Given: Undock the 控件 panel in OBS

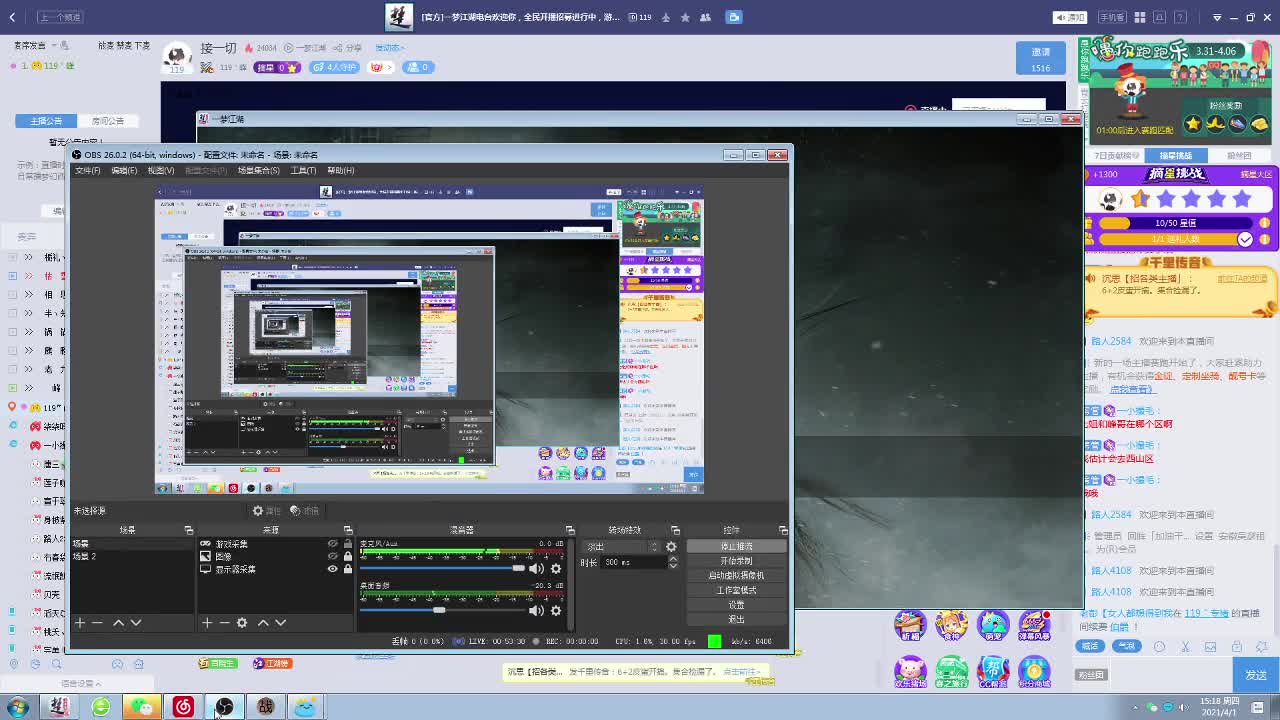Looking at the screenshot, I should [x=783, y=530].
